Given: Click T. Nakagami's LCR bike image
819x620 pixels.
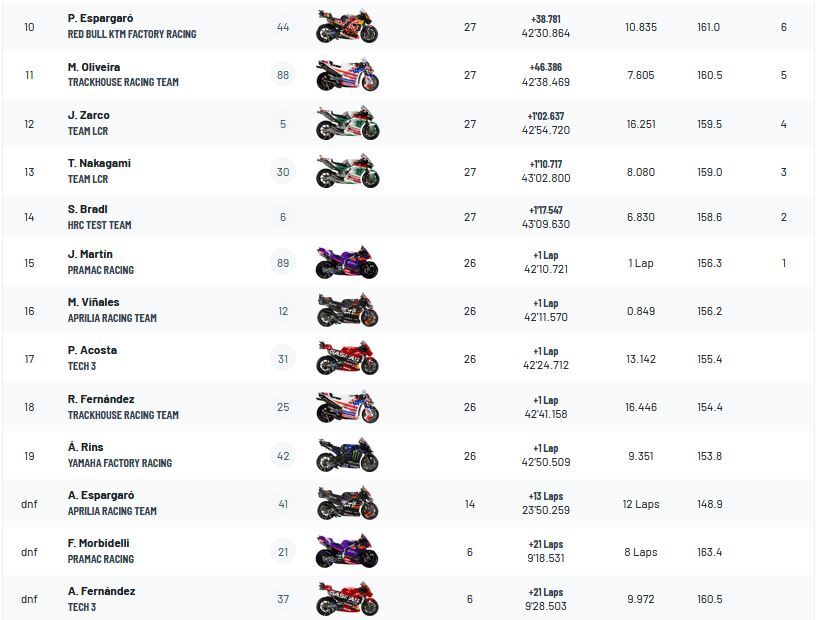Looking at the screenshot, I should coord(347,172).
